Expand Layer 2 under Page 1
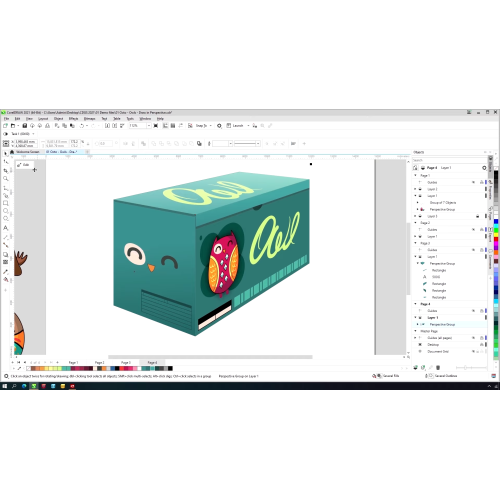This screenshot has width=500, height=500. (x=415, y=189)
